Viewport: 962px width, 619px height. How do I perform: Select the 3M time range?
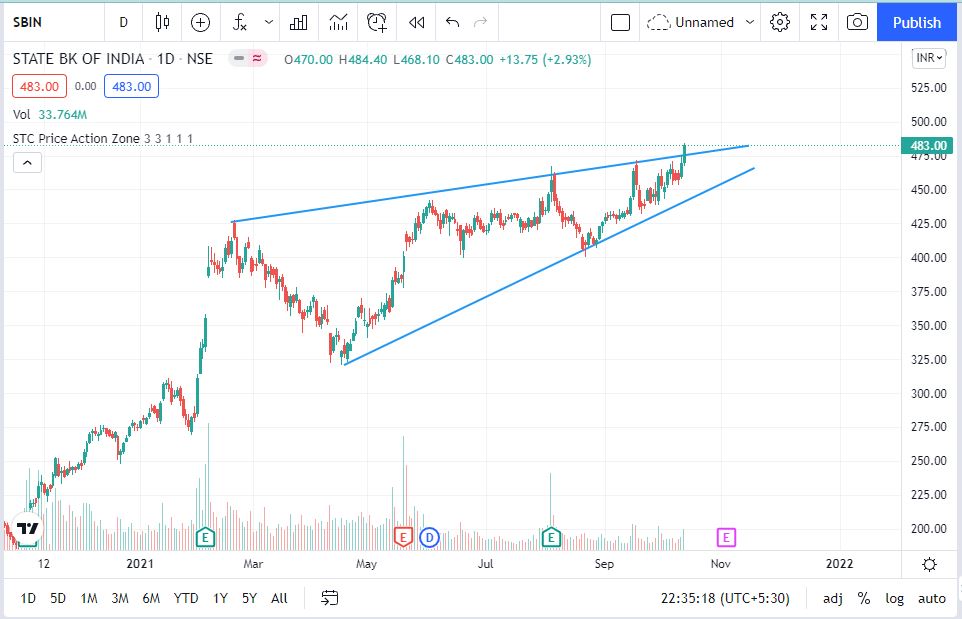(120, 598)
